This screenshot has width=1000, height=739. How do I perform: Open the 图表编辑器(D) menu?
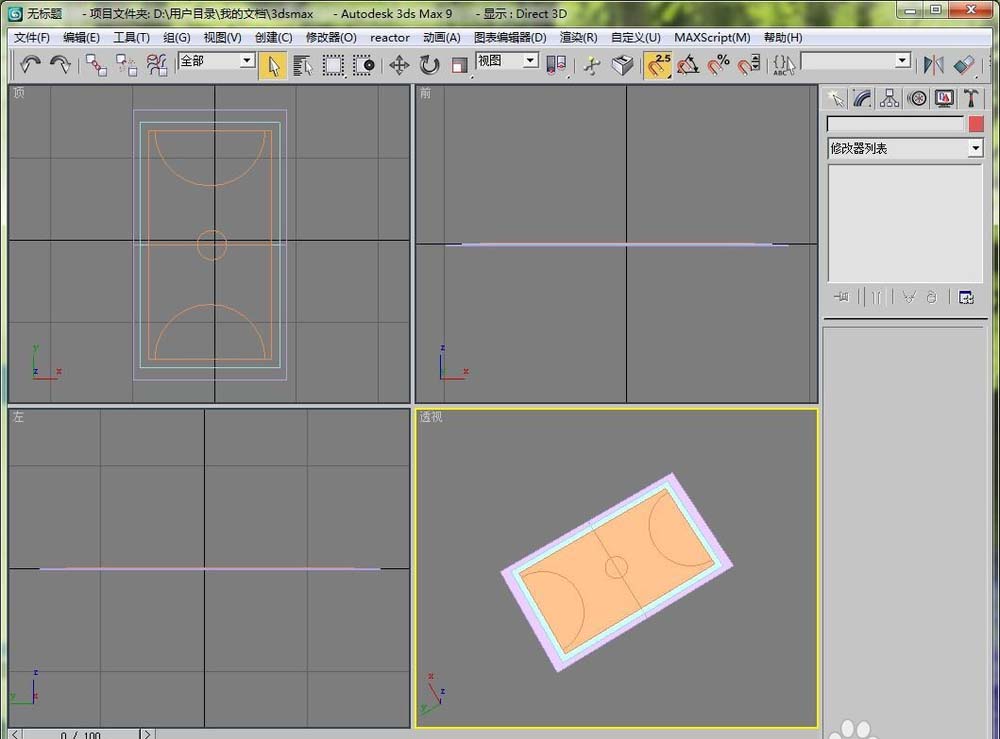pos(510,38)
